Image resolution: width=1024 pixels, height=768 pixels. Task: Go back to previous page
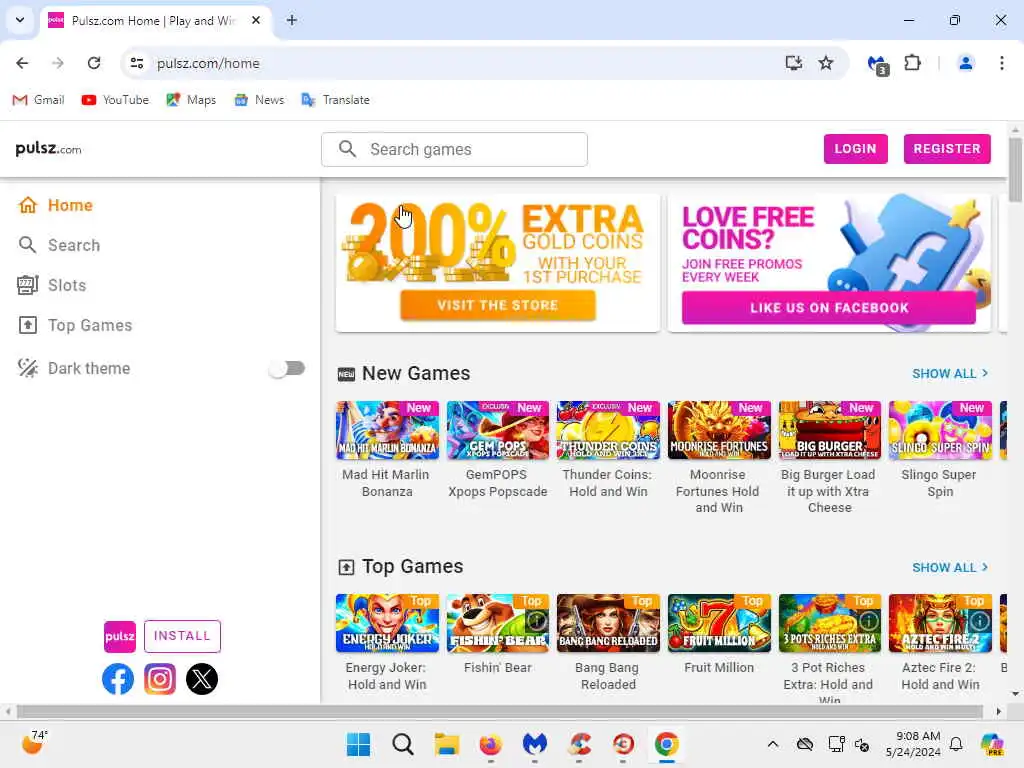pyautogui.click(x=22, y=63)
